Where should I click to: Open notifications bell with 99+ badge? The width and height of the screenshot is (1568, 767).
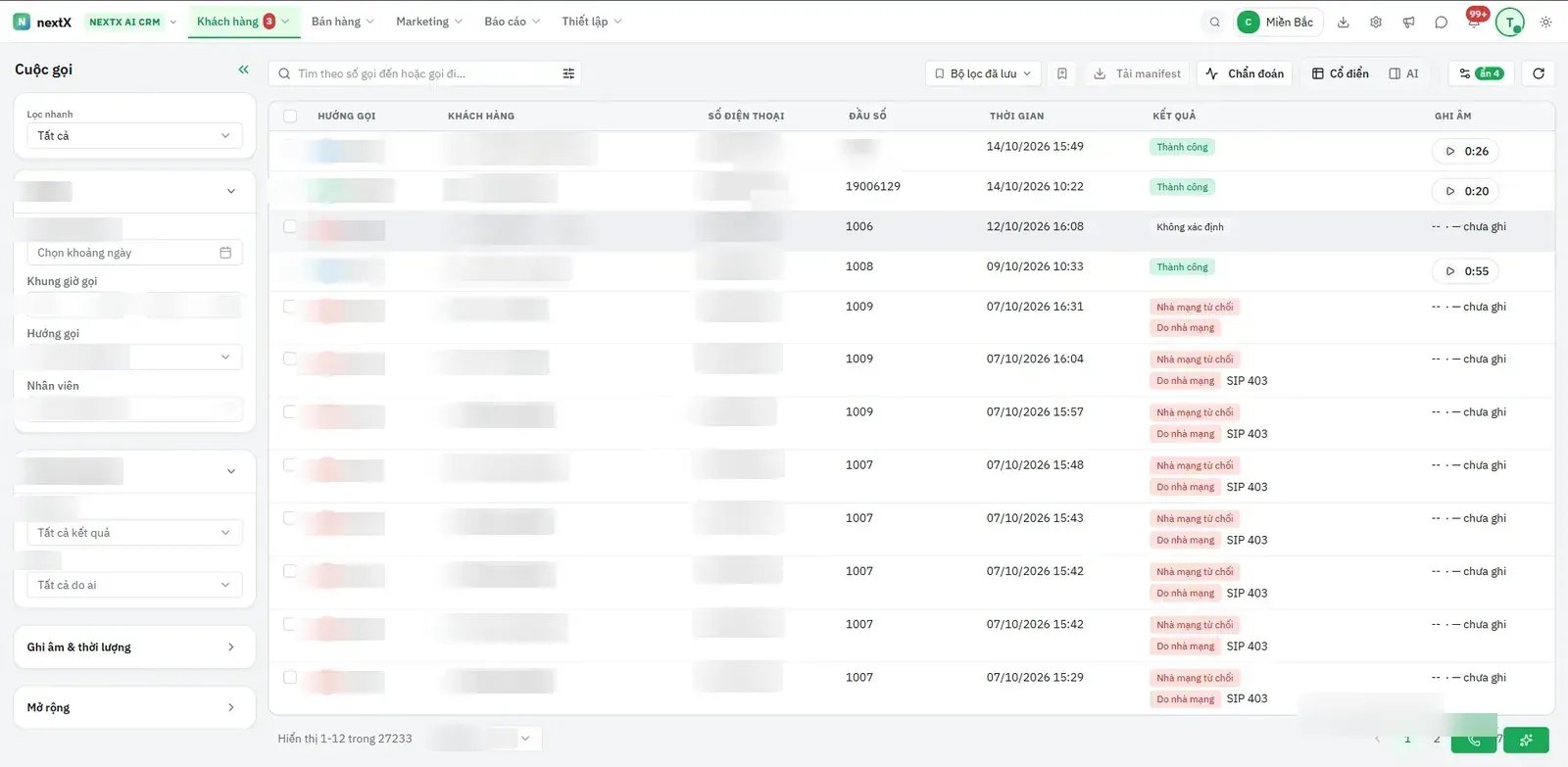1474,22
